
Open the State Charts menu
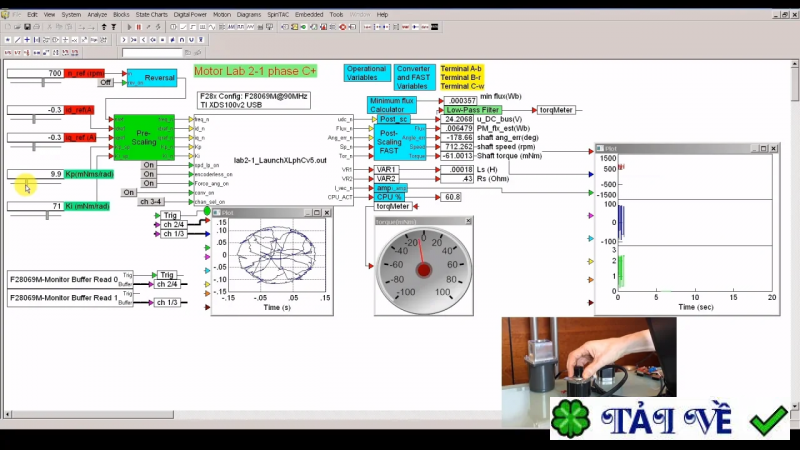coord(152,15)
